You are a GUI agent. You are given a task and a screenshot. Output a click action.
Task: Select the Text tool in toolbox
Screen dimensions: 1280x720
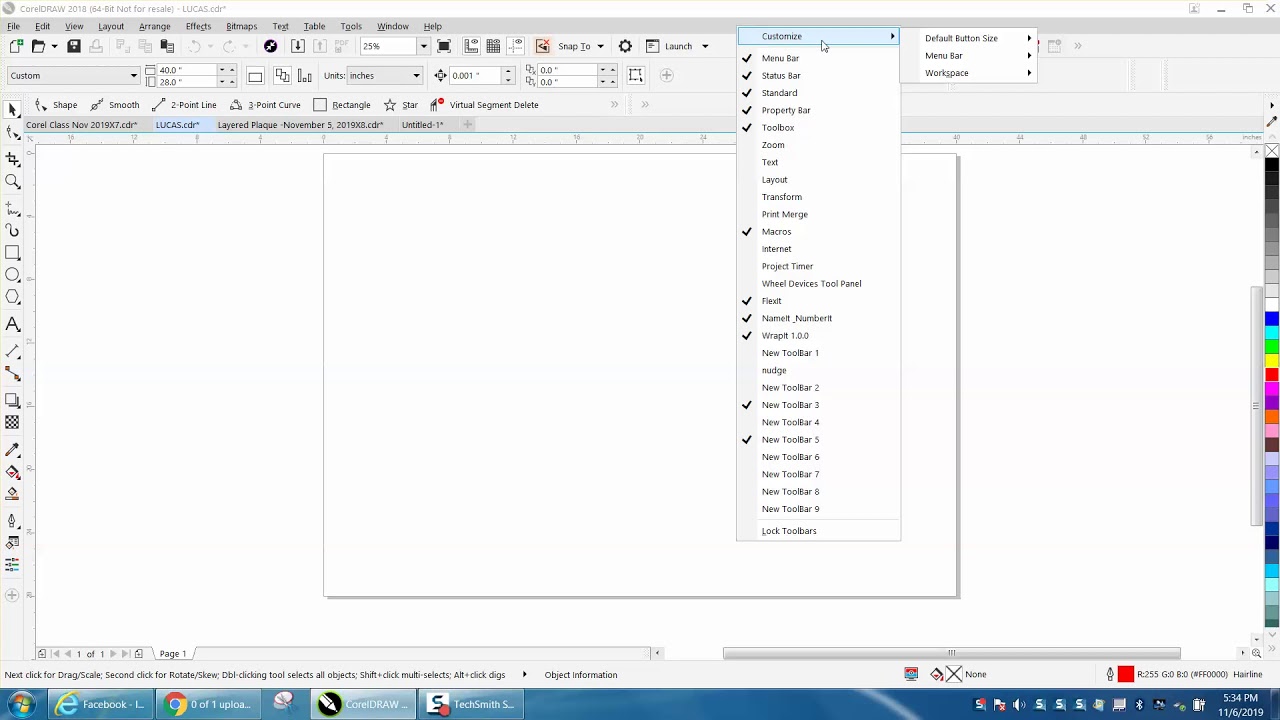[12, 324]
